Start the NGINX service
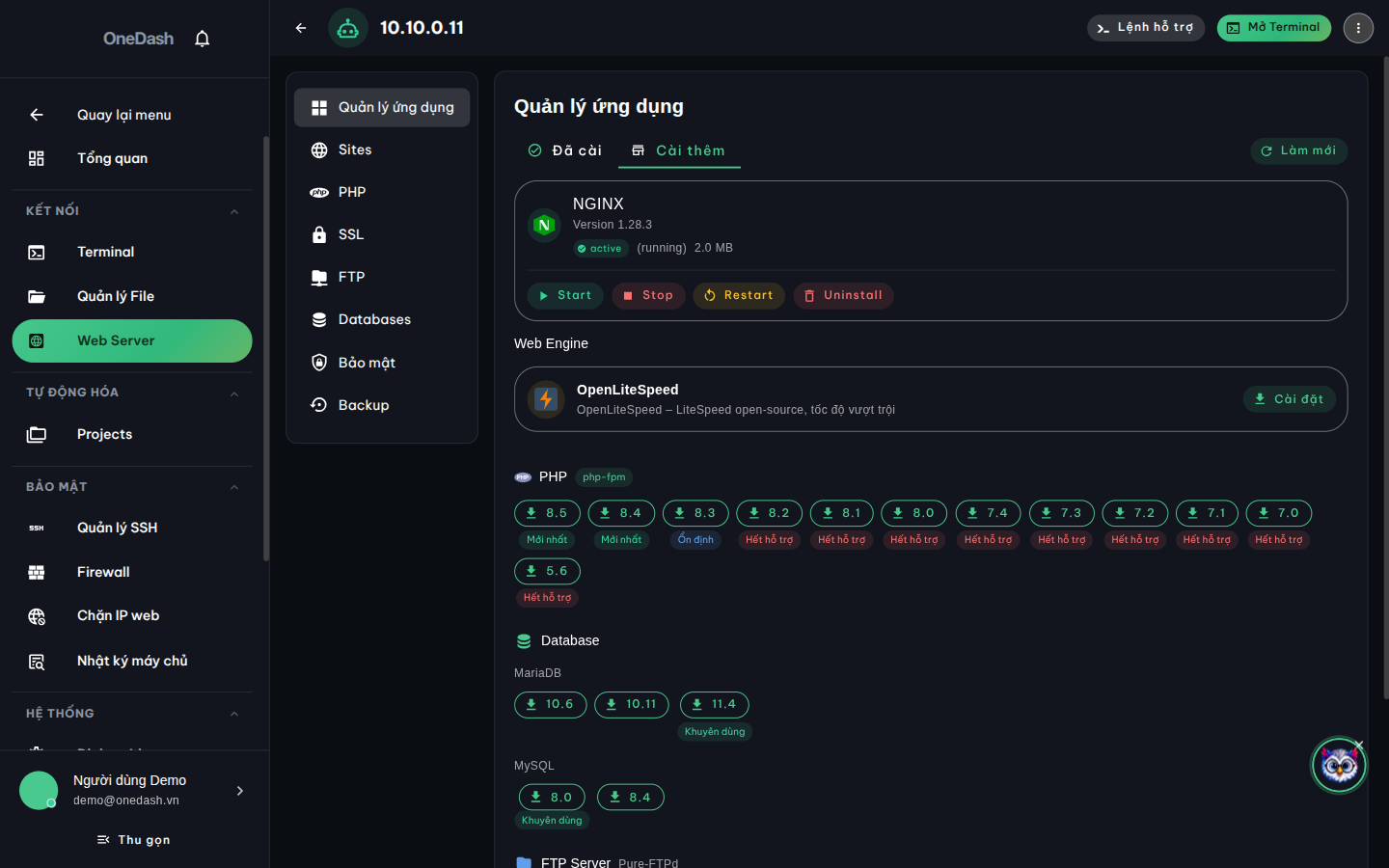Image resolution: width=1389 pixels, height=868 pixels. pos(565,295)
